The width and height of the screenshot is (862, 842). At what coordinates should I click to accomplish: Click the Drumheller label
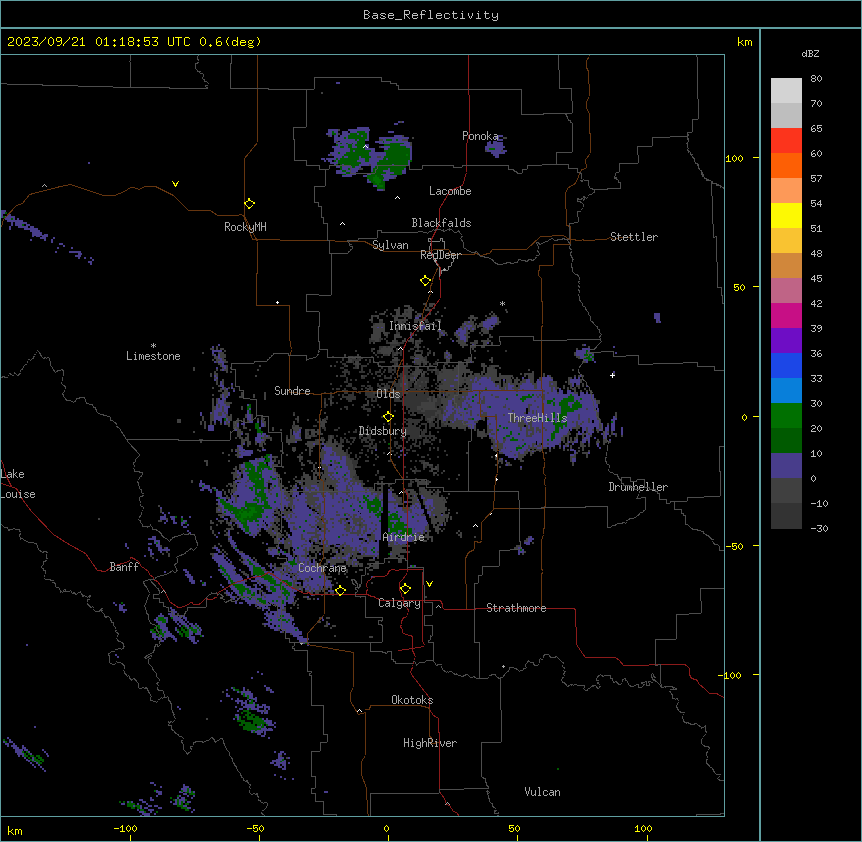pos(638,487)
